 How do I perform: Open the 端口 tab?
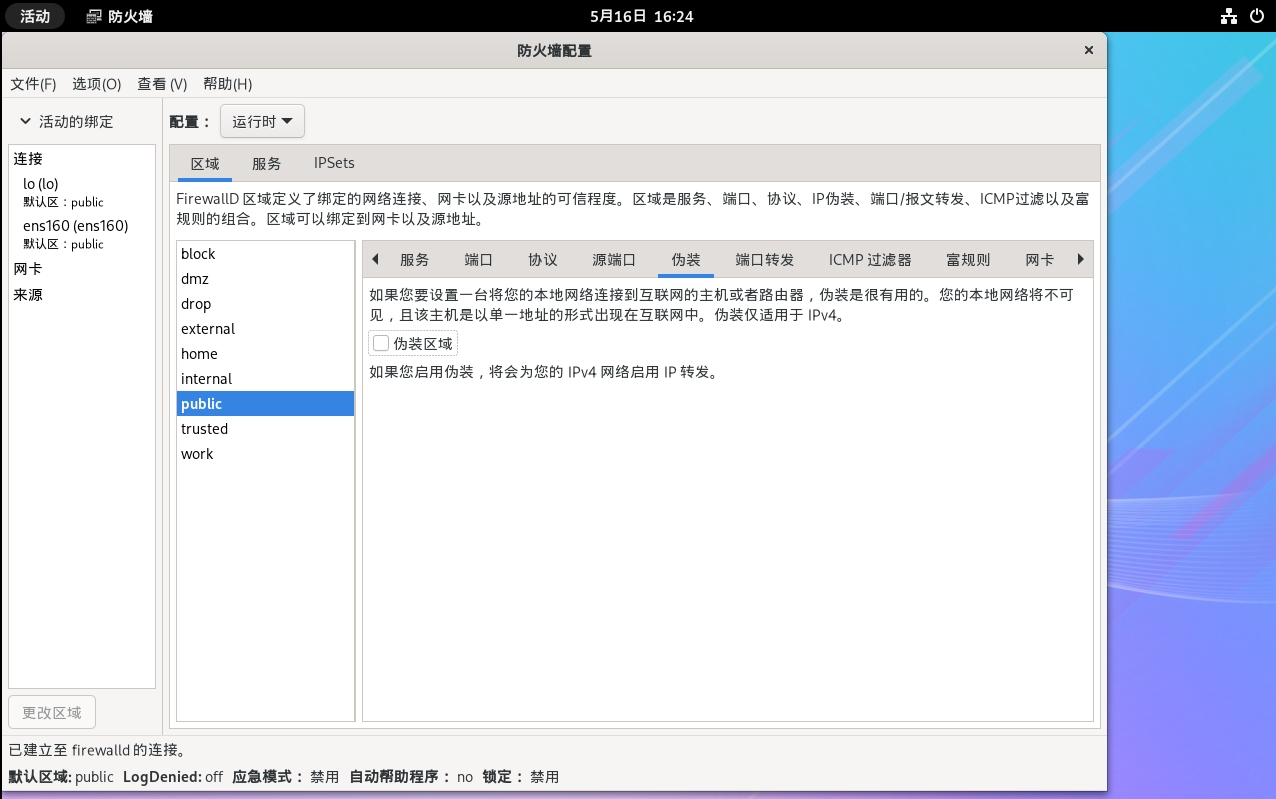pyautogui.click(x=478, y=259)
